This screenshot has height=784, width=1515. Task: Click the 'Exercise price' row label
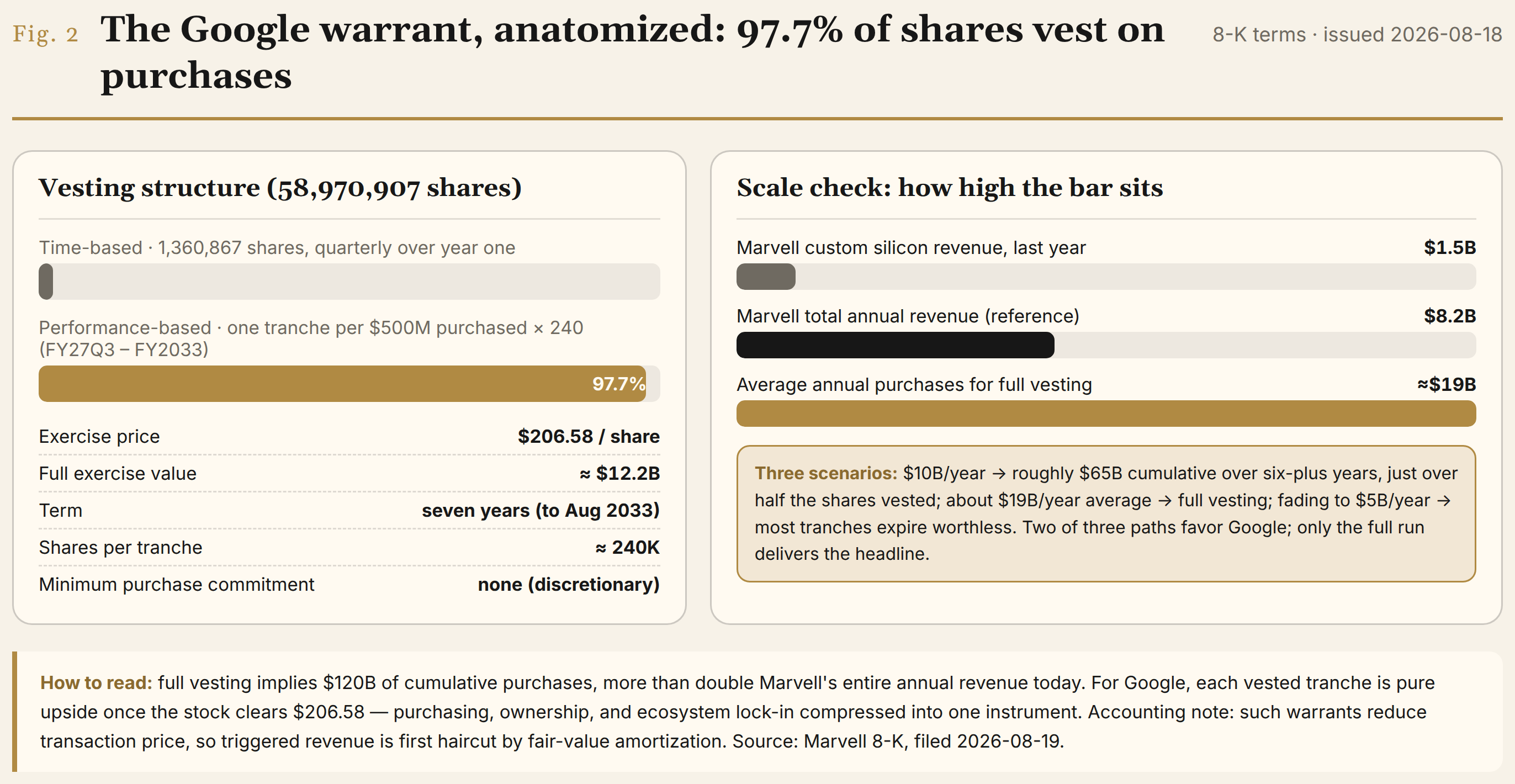point(99,436)
